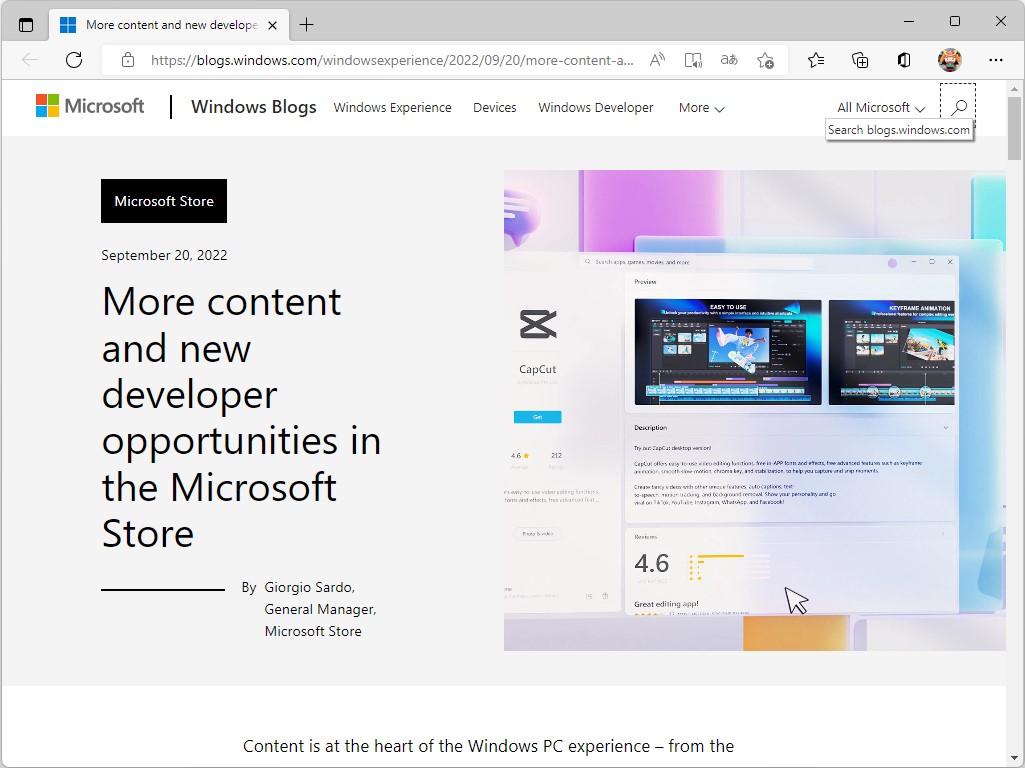1025x768 pixels.
Task: Add this page to favorites
Action: tap(765, 60)
